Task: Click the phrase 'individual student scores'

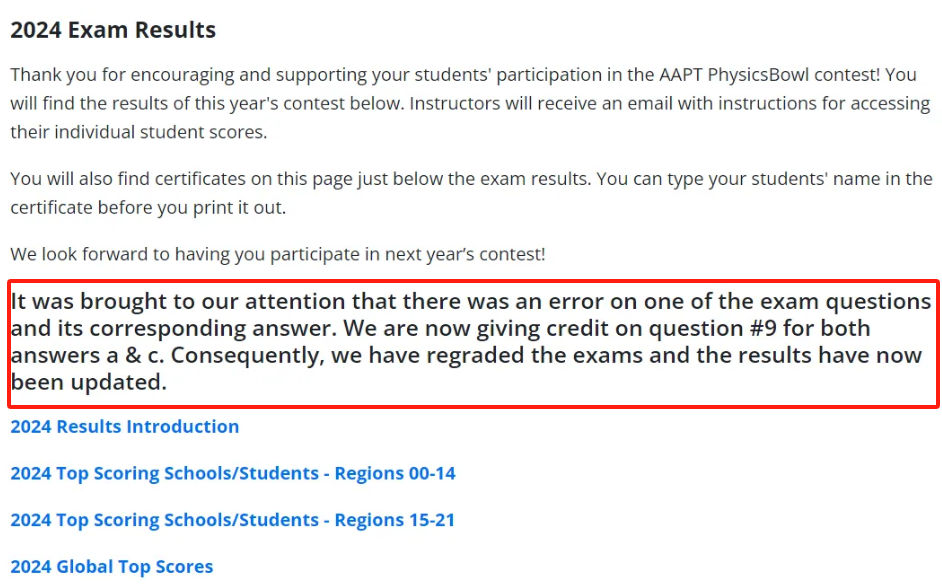Action: [x=159, y=132]
